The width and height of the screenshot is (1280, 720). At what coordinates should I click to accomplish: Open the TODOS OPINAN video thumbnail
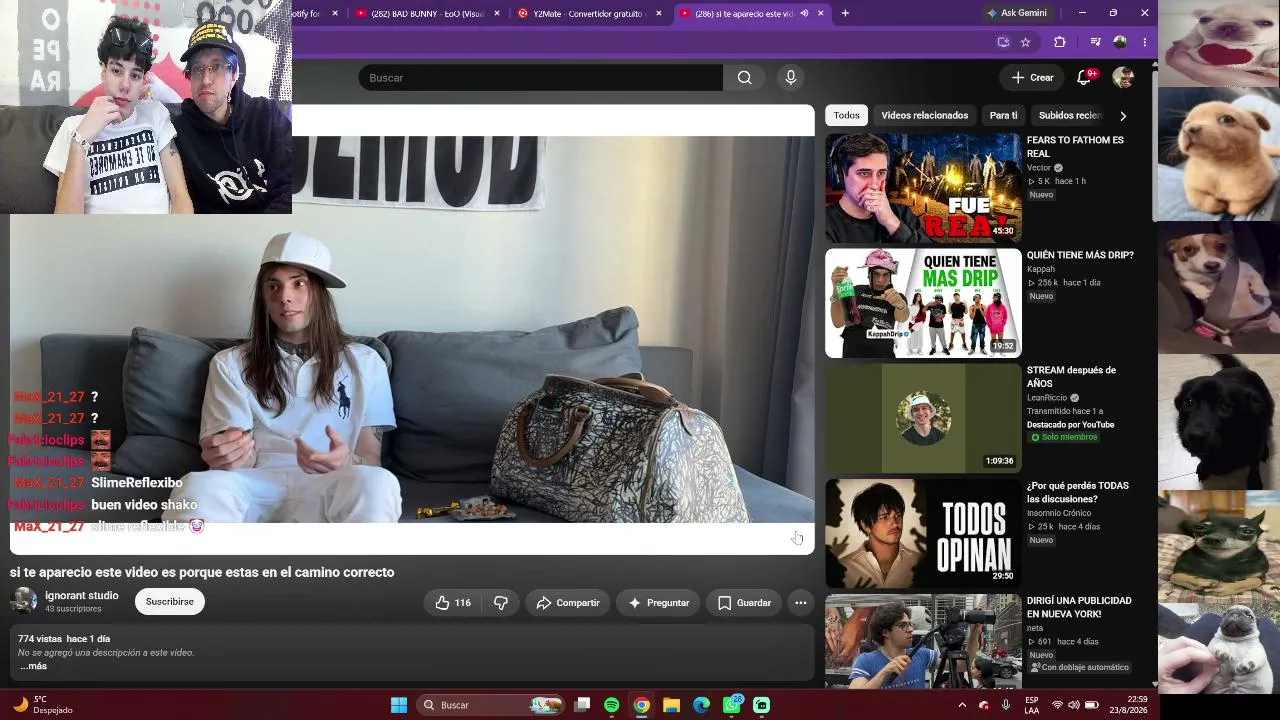tap(923, 534)
